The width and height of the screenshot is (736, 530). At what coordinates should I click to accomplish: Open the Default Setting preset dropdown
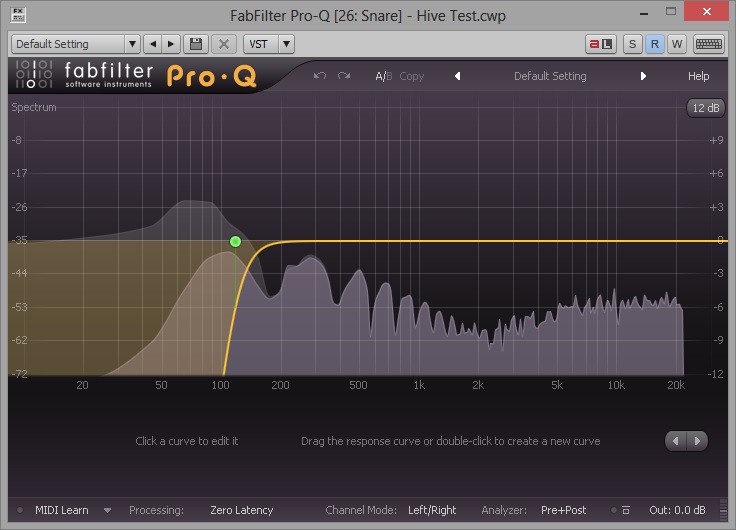pyautogui.click(x=75, y=44)
